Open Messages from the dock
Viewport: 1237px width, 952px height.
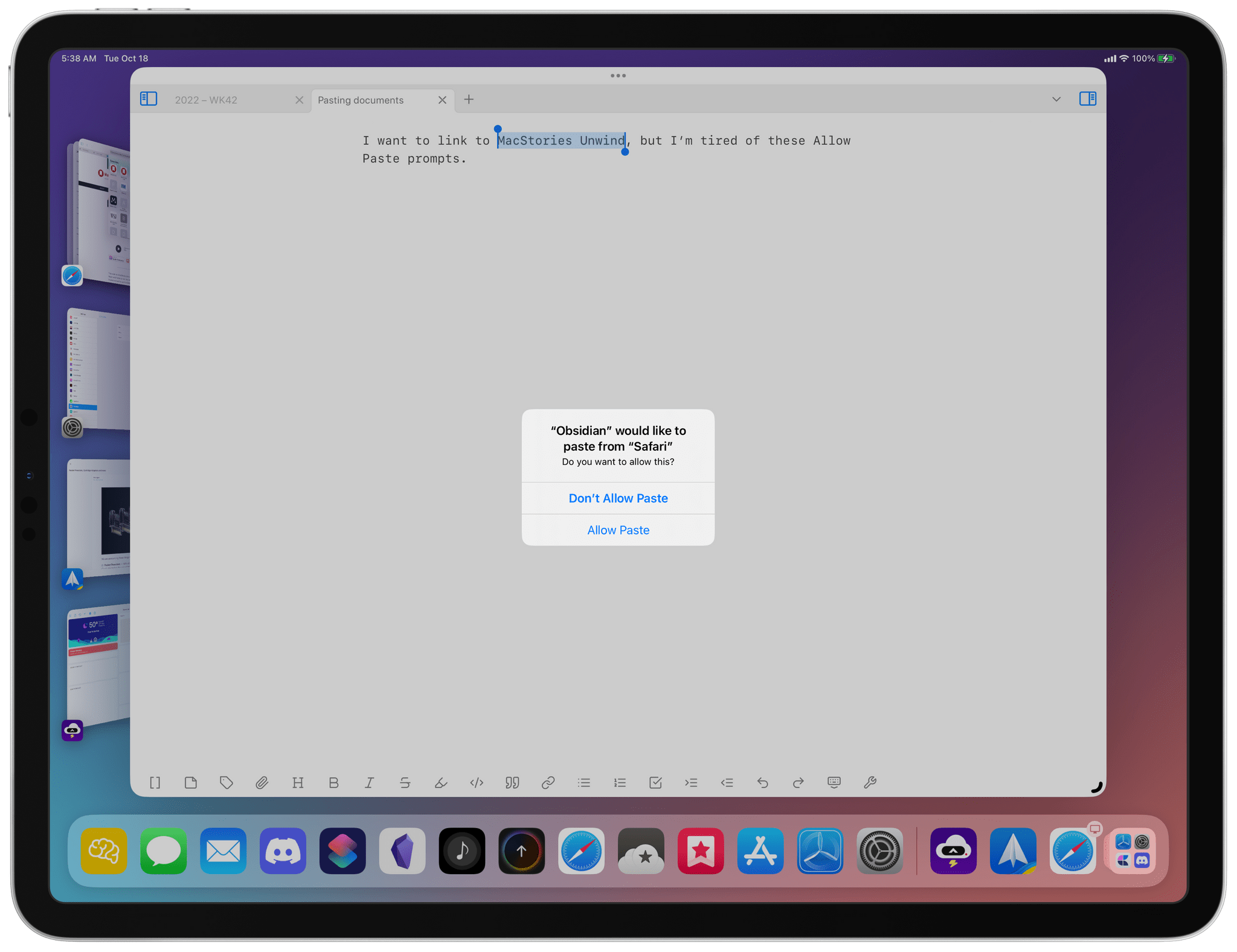coord(163,851)
